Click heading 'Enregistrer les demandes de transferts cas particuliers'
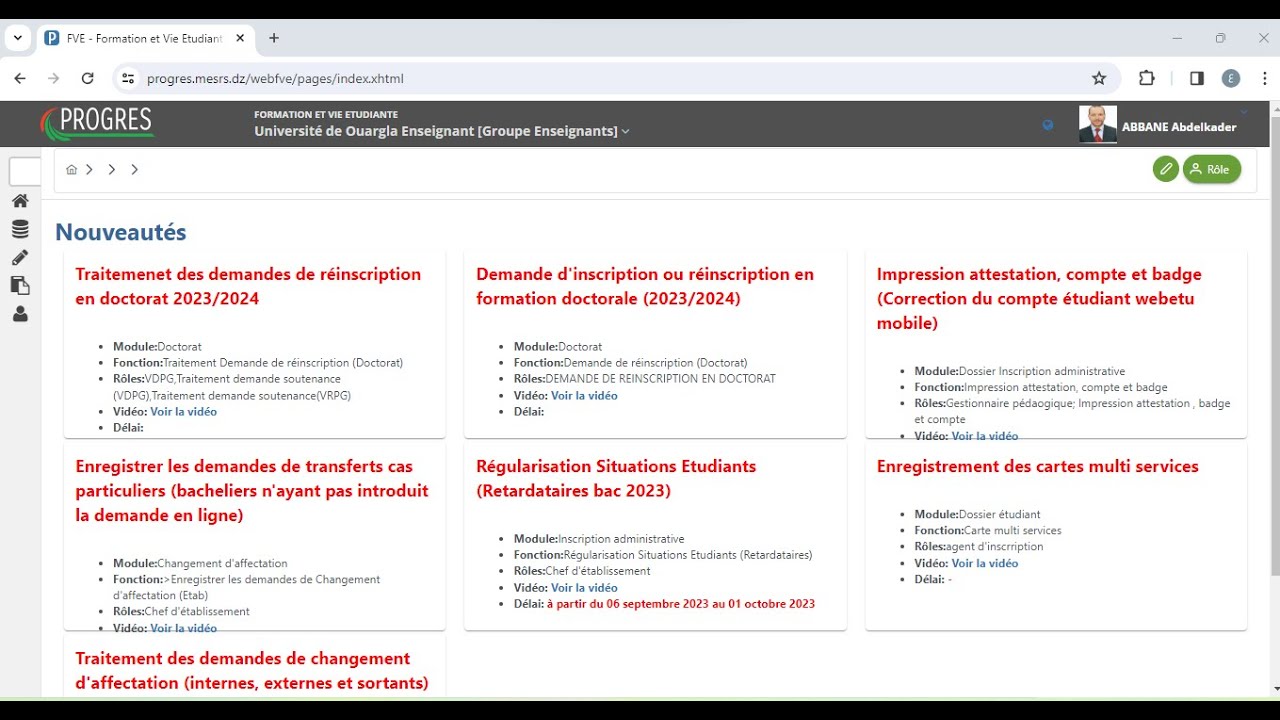The image size is (1280, 720). point(252,490)
